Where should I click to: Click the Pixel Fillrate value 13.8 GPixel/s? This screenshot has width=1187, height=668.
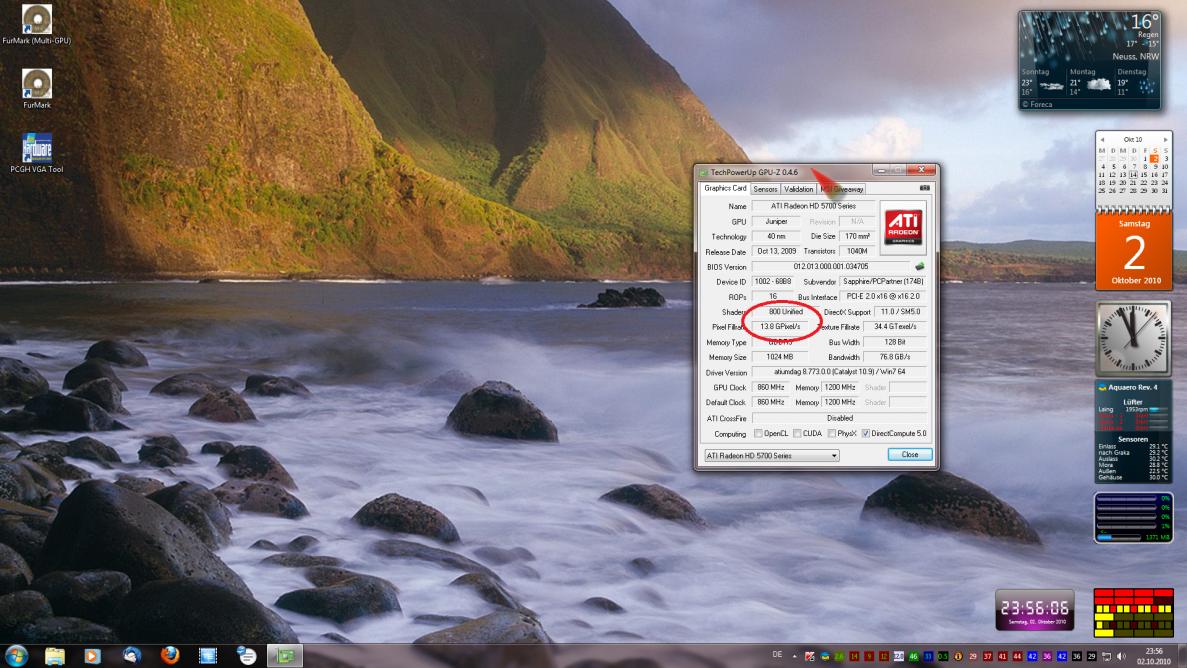[780, 327]
